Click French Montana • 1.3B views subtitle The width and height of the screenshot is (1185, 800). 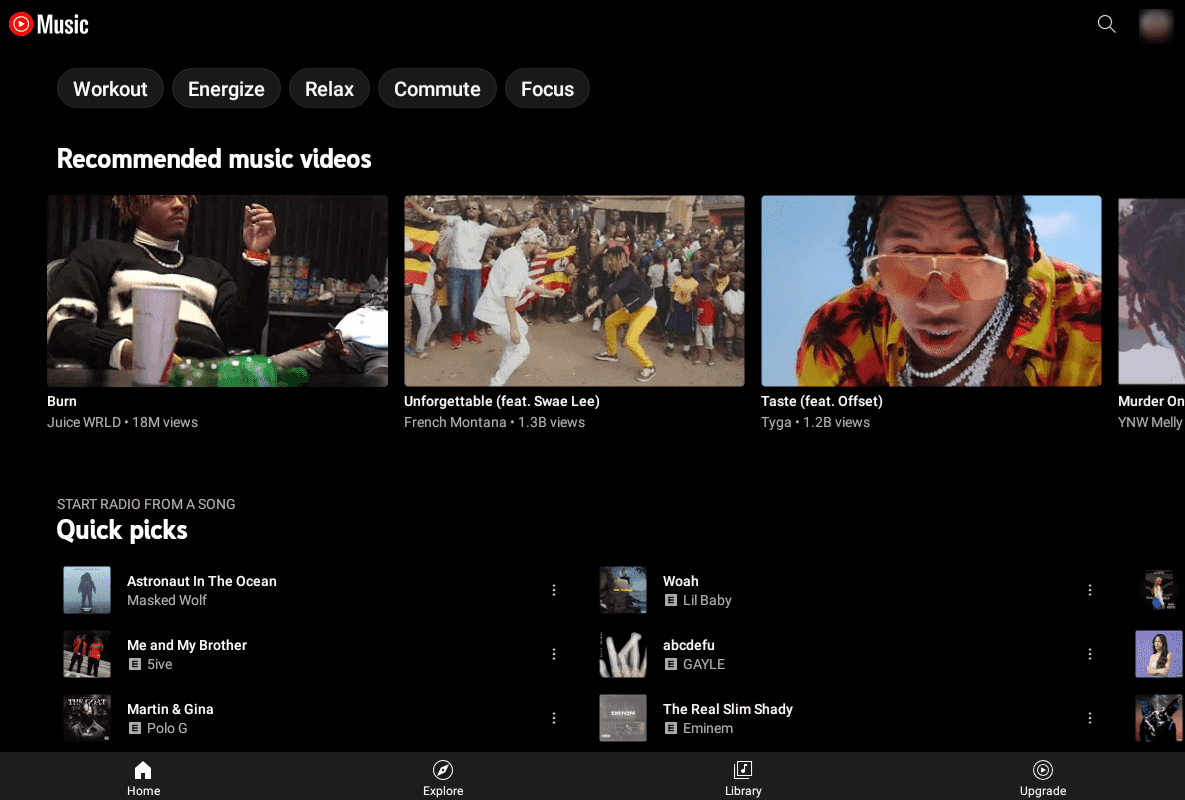pos(494,422)
